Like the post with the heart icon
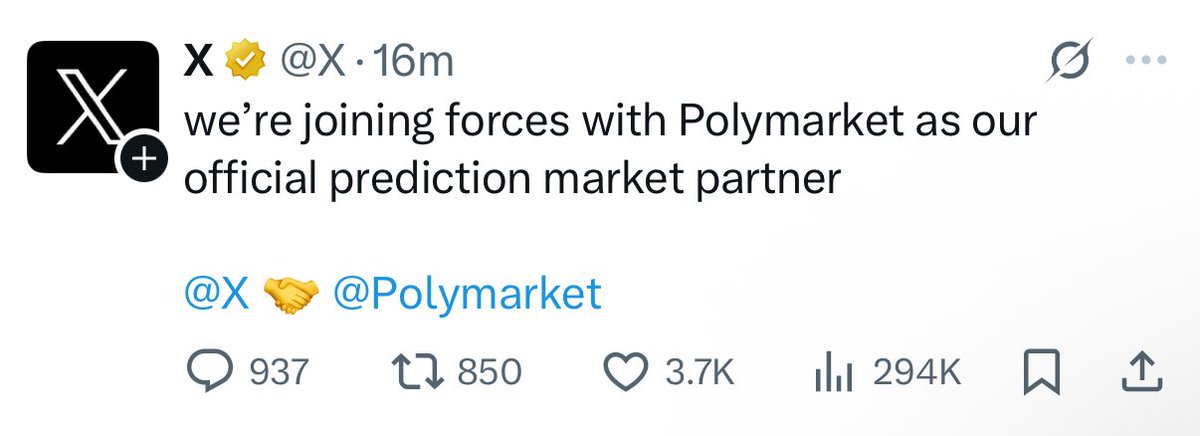1200x436 pixels. coord(631,373)
